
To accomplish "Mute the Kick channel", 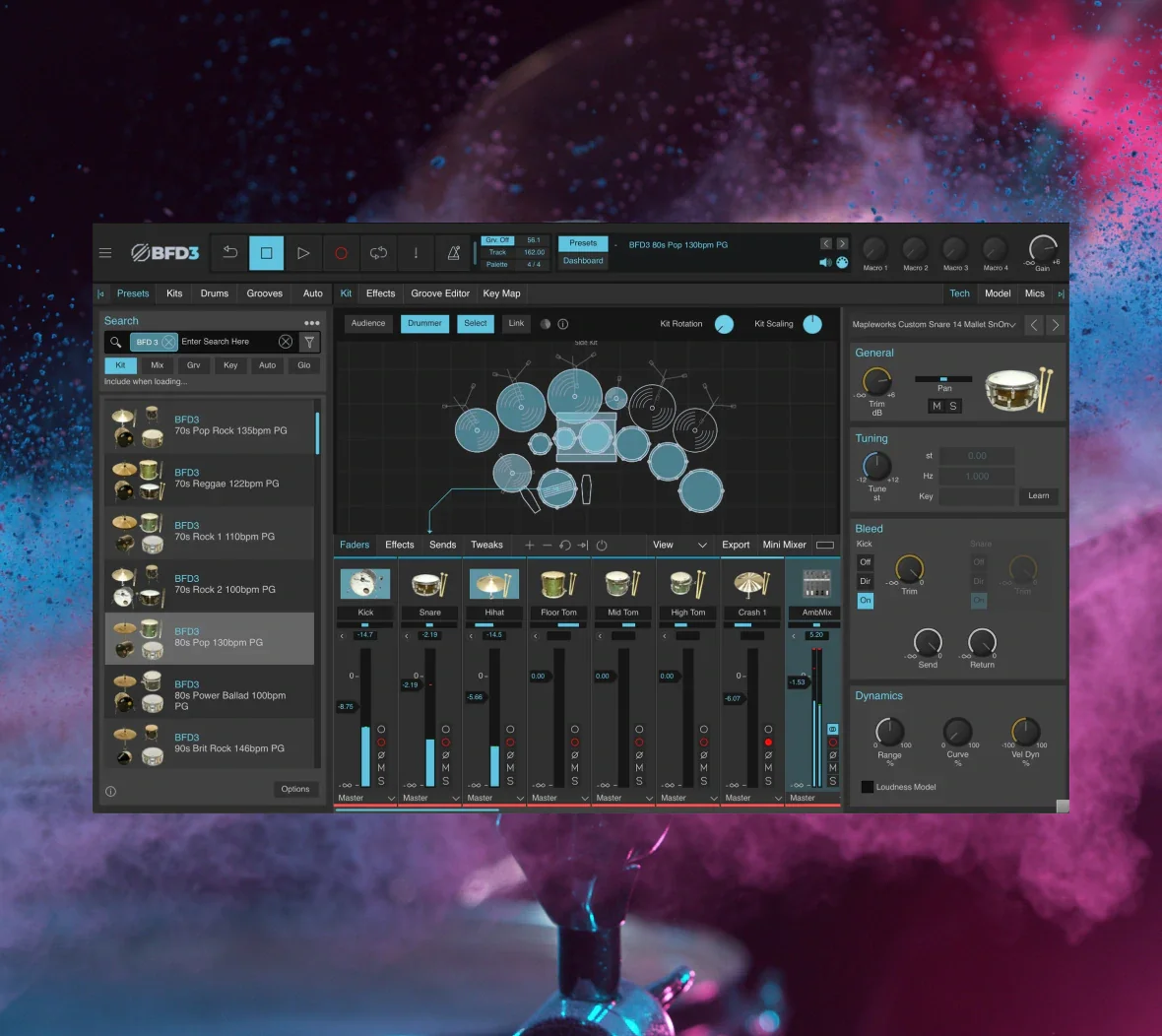I will (381, 767).
